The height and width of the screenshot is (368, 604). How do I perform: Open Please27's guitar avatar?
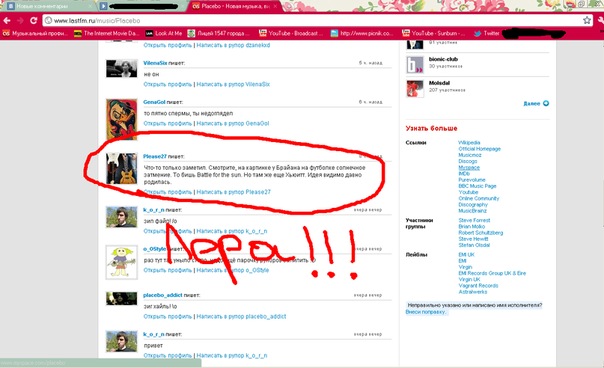pyautogui.click(x=121, y=168)
